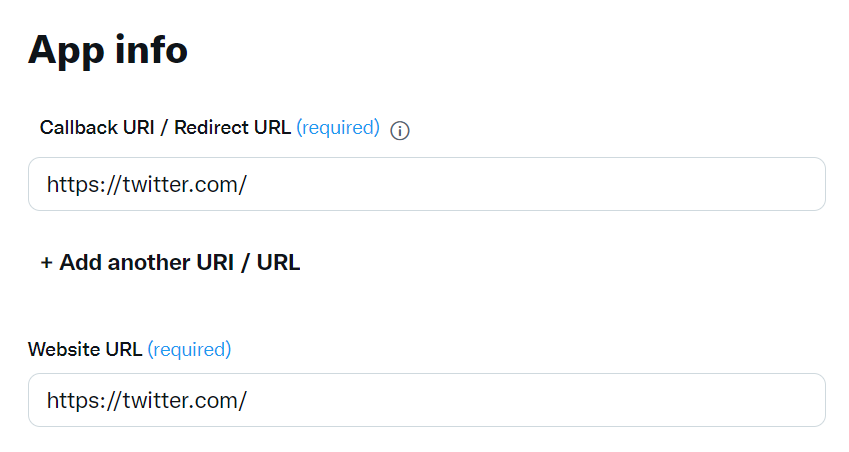
Task: Click the App info heading
Action: point(108,49)
